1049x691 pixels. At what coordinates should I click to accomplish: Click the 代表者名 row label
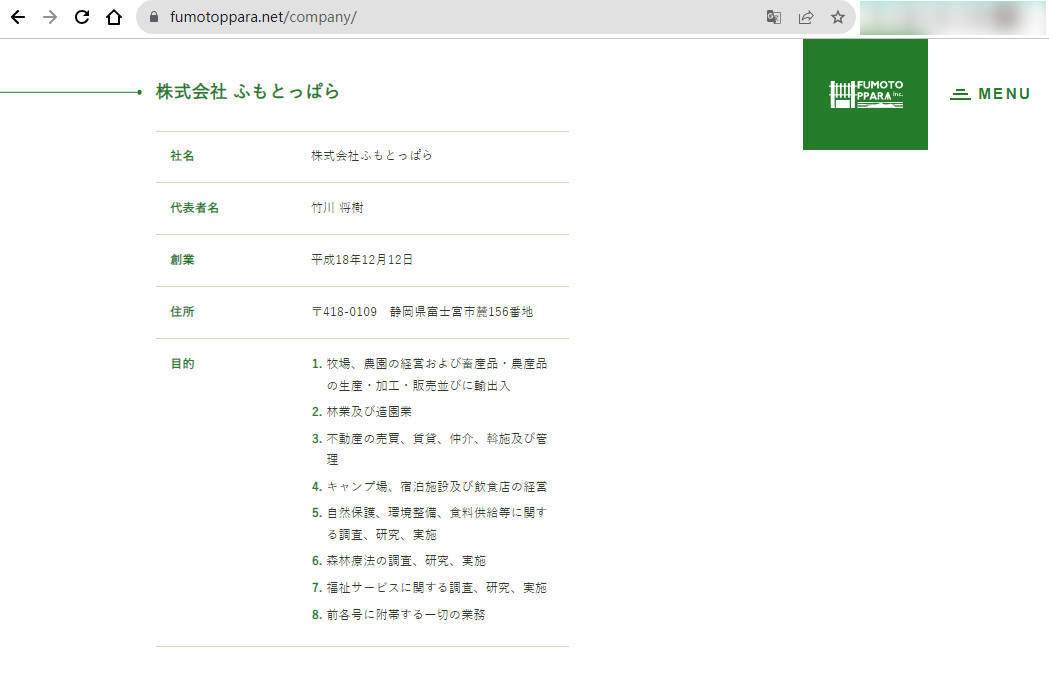pyautogui.click(x=194, y=208)
